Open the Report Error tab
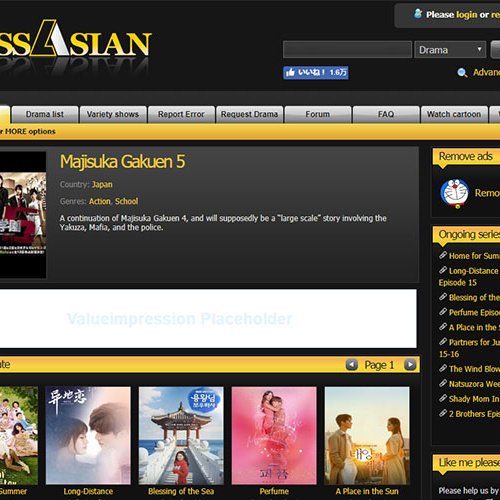Screen dimensions: 500x500 pyautogui.click(x=181, y=114)
